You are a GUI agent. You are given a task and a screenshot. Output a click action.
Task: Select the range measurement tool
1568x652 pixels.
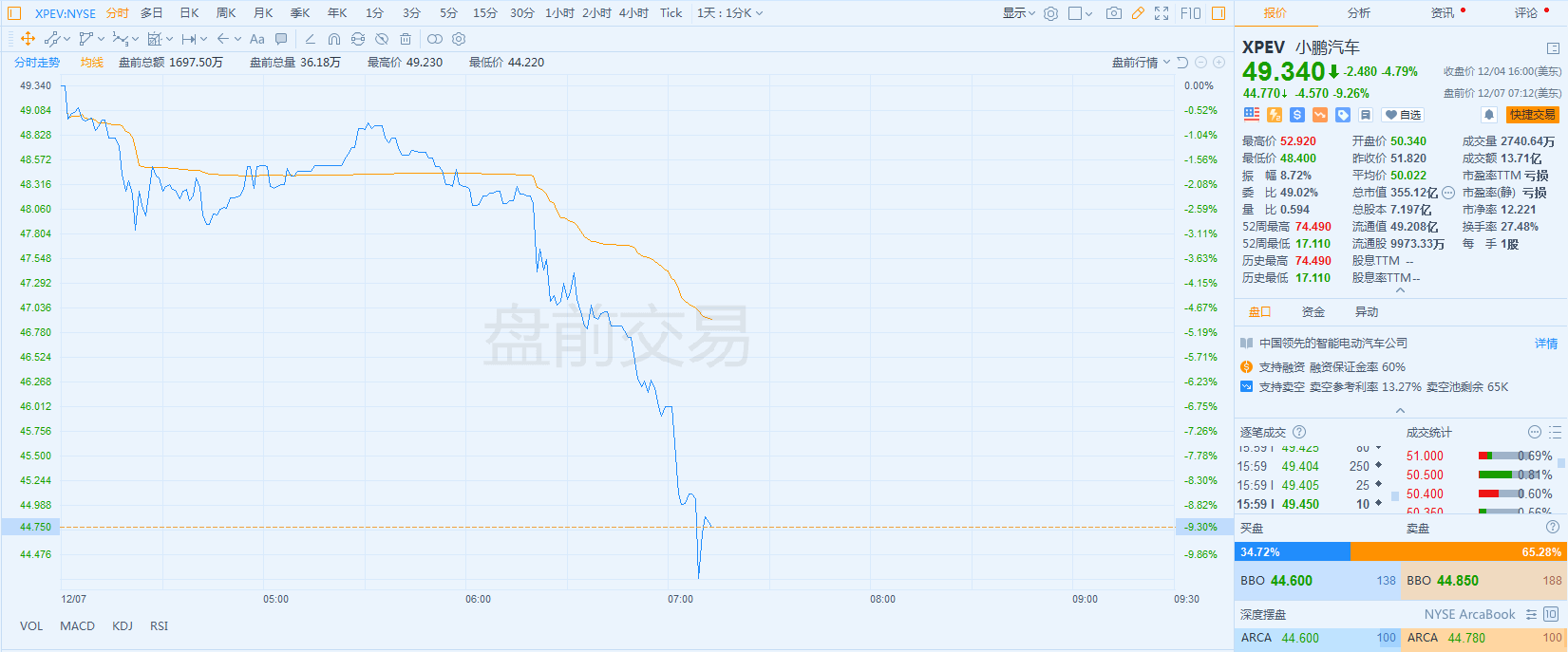(x=189, y=39)
